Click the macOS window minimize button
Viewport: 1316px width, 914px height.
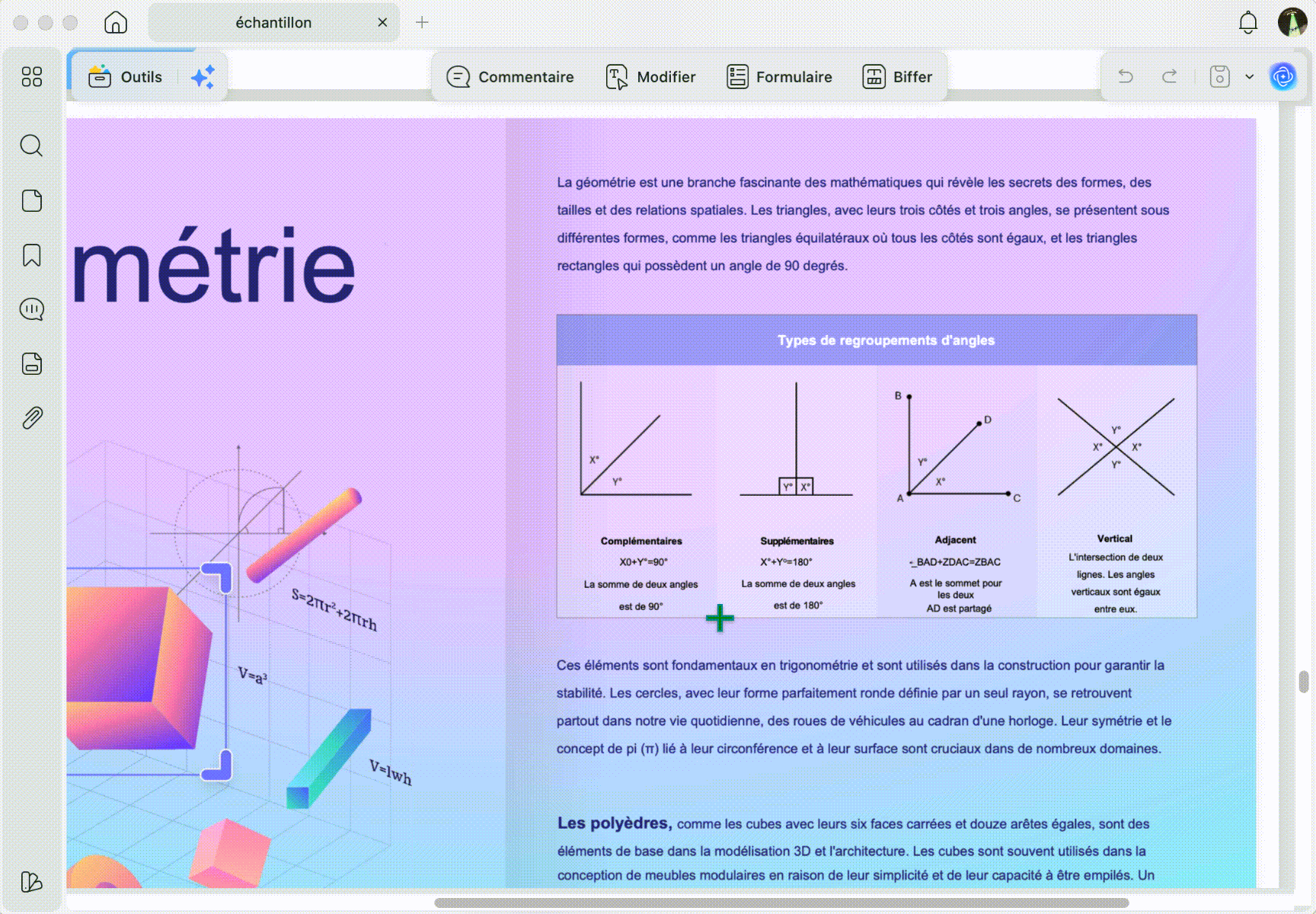coord(45,23)
